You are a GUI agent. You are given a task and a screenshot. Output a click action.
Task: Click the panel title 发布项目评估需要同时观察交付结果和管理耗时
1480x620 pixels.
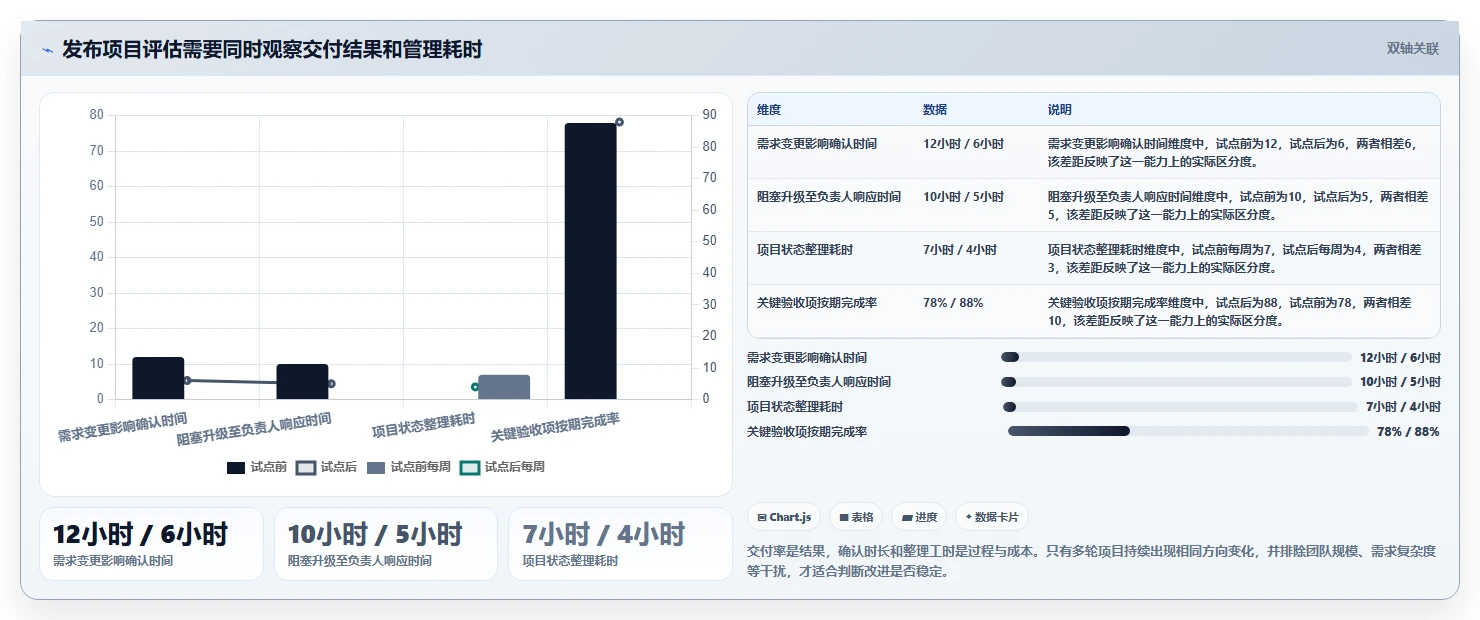tap(272, 49)
